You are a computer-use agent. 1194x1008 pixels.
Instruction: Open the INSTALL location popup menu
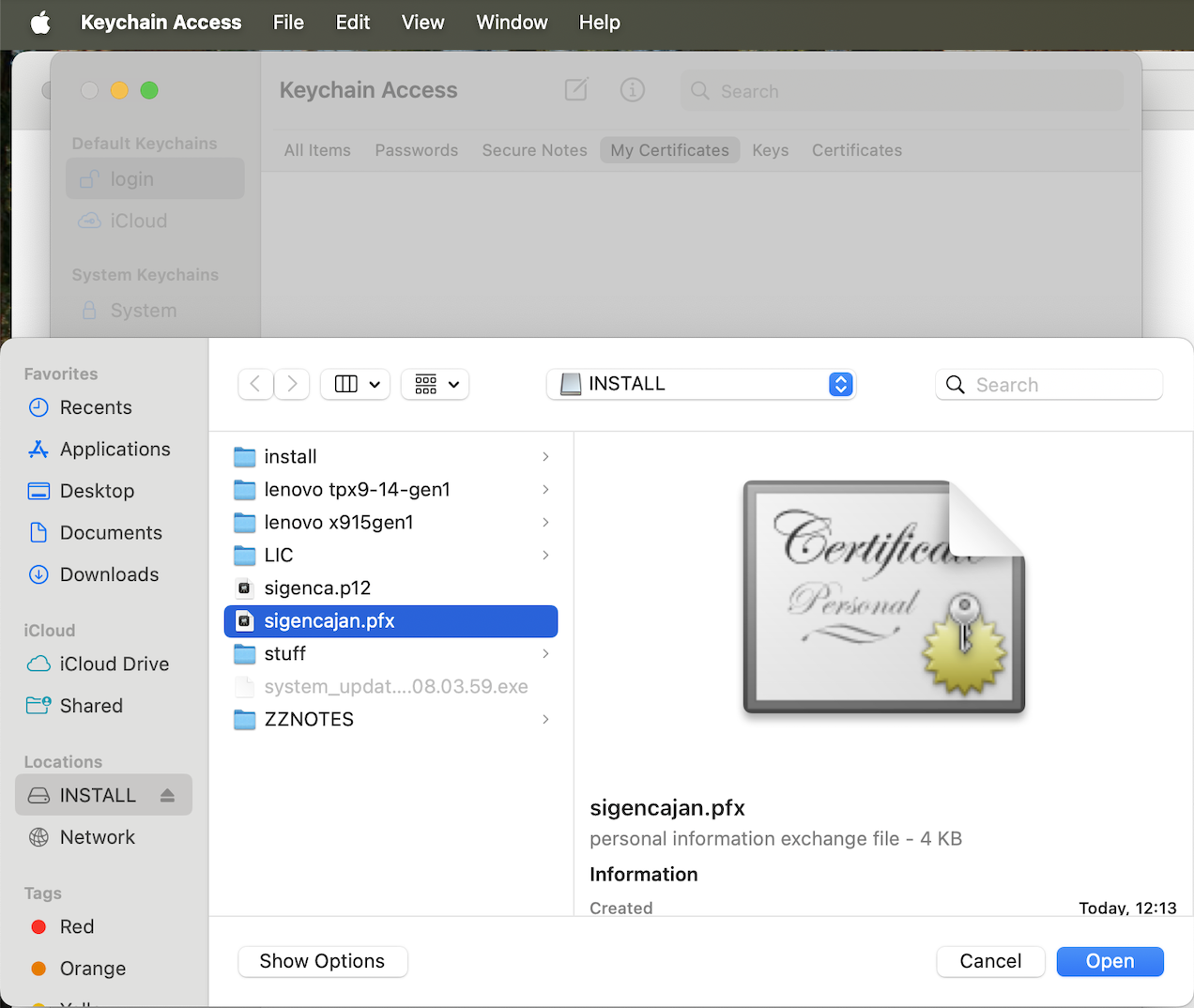700,384
